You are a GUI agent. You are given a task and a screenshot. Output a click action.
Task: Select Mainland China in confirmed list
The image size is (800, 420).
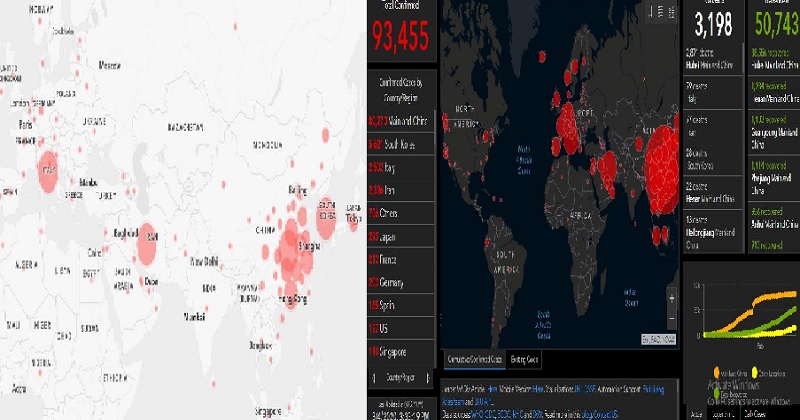401,121
